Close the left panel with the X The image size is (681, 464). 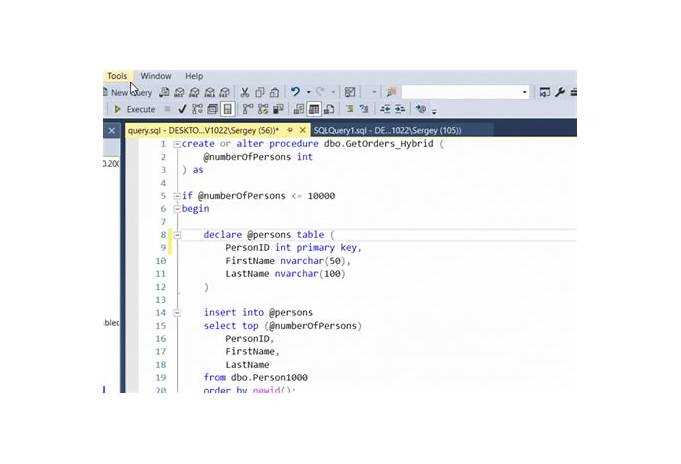point(112,130)
